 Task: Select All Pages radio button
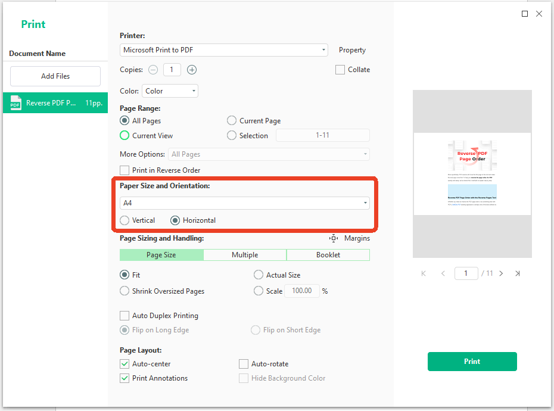(x=124, y=121)
